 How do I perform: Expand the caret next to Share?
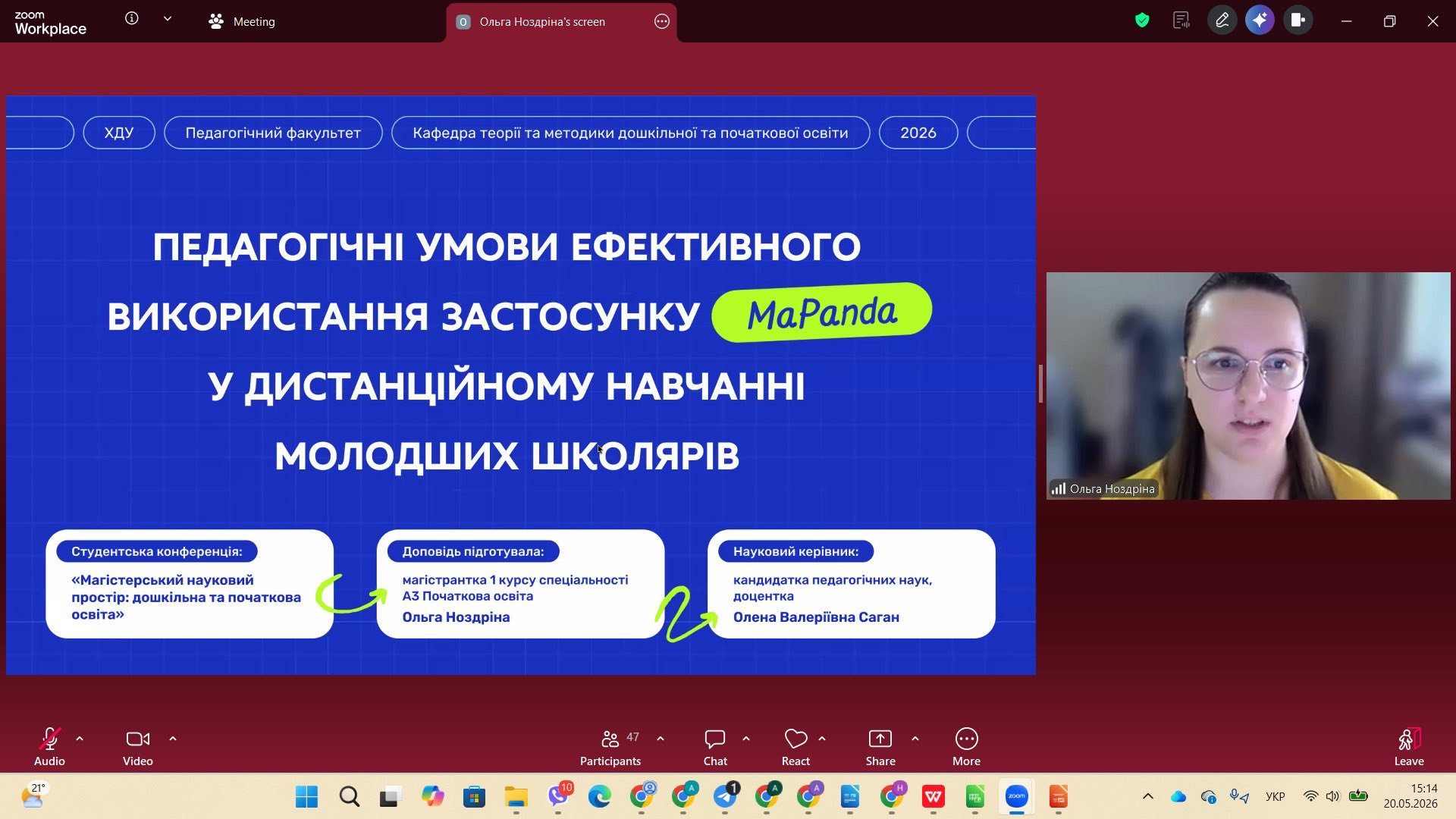click(x=915, y=739)
